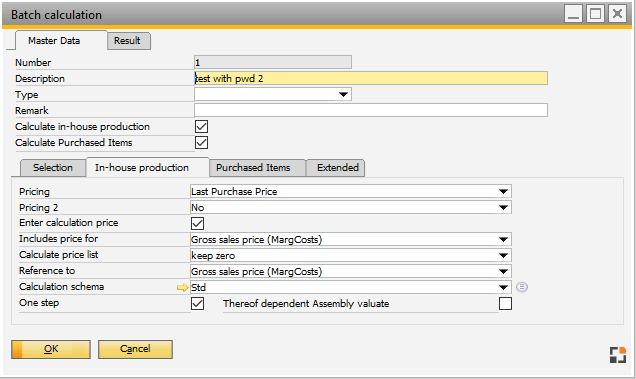The image size is (636, 379).
Task: Click the Description field
Action: pyautogui.click(x=371, y=78)
